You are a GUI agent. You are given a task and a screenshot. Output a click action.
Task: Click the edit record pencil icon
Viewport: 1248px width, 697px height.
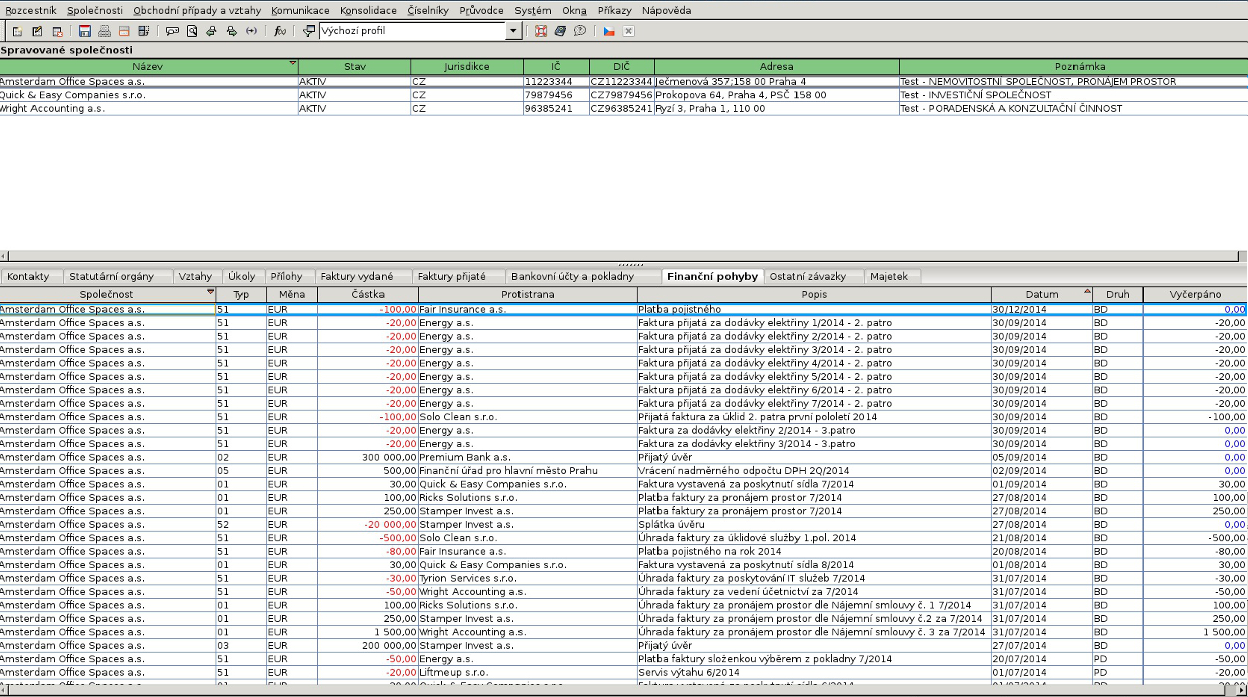(37, 31)
